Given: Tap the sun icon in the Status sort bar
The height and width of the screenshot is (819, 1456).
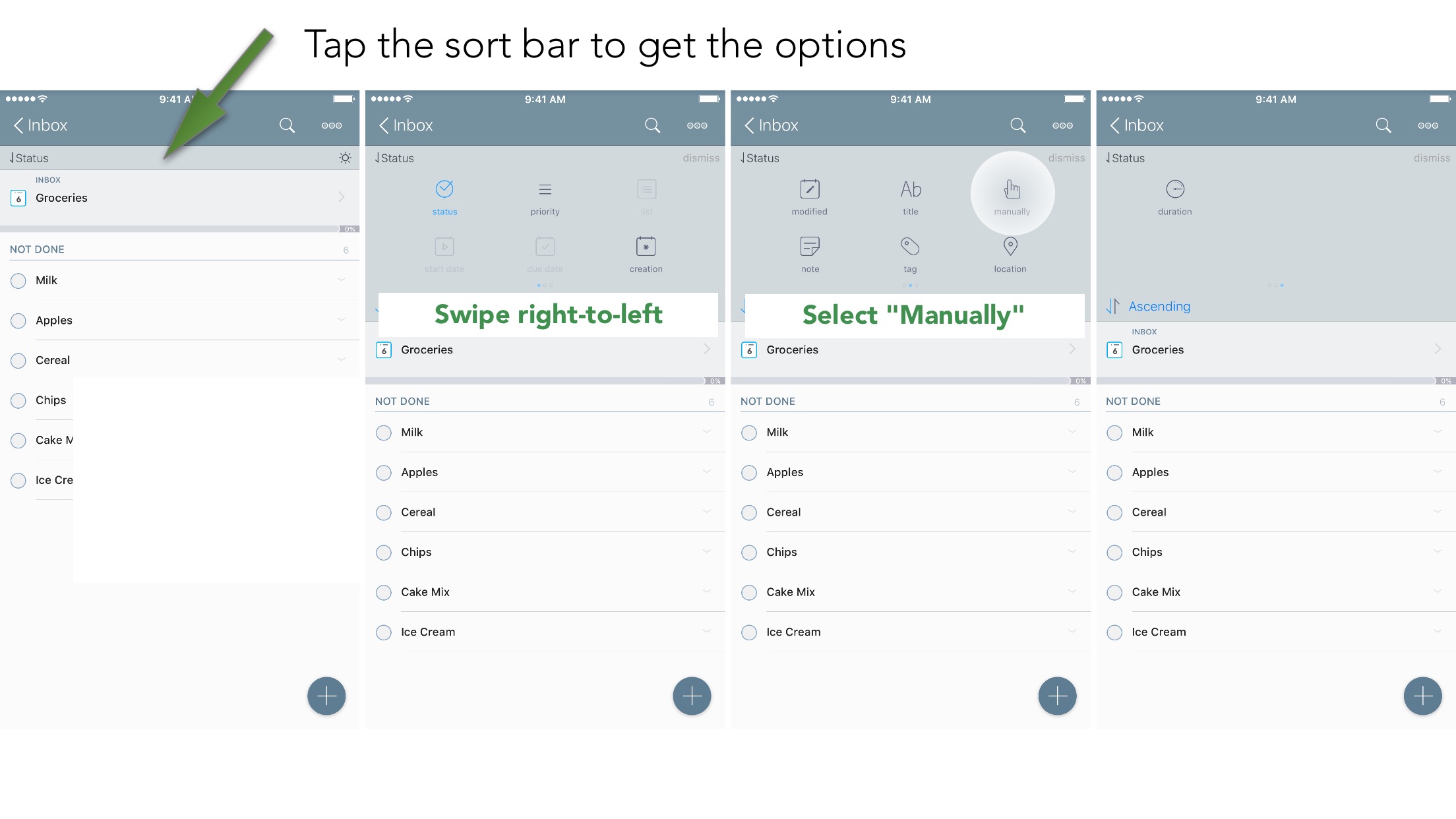Looking at the screenshot, I should click(345, 158).
